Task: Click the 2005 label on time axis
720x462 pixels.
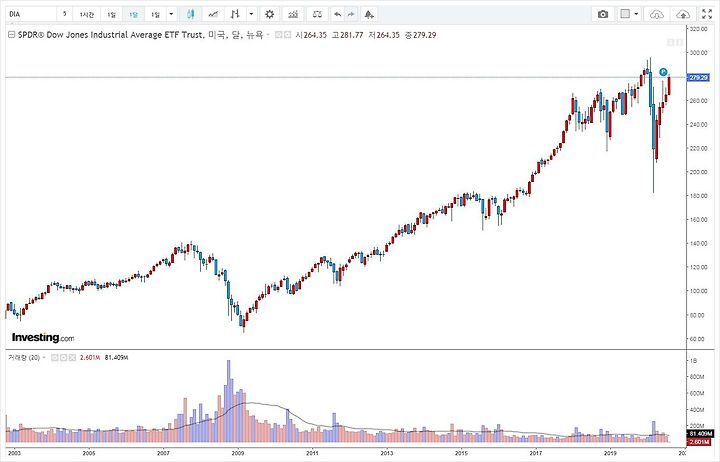Action: point(89,453)
